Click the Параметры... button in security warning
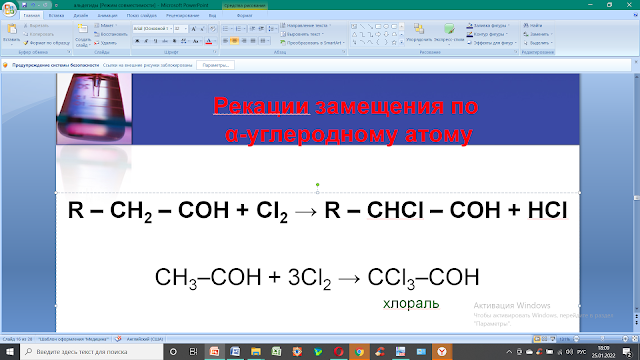The height and width of the screenshot is (360, 640). [x=216, y=65]
